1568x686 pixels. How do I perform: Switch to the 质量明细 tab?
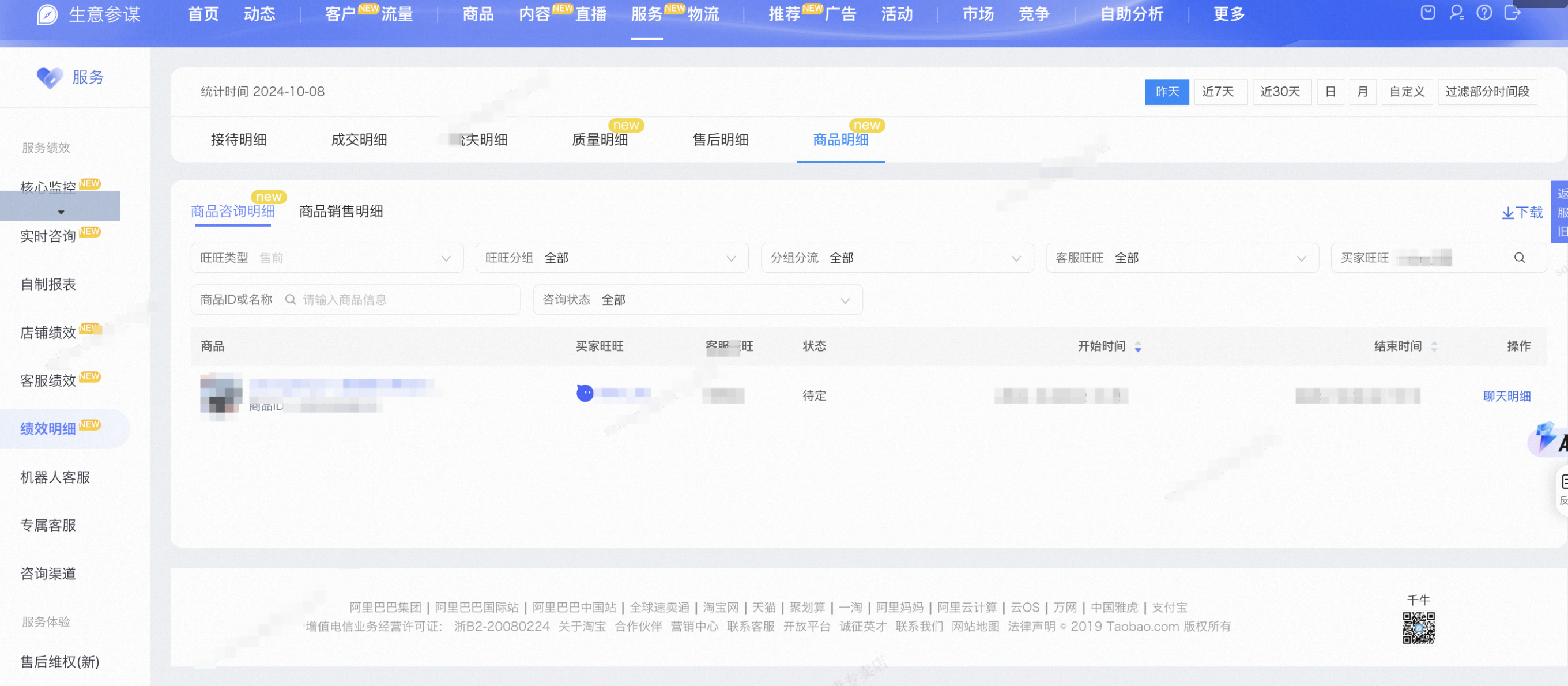pos(600,140)
